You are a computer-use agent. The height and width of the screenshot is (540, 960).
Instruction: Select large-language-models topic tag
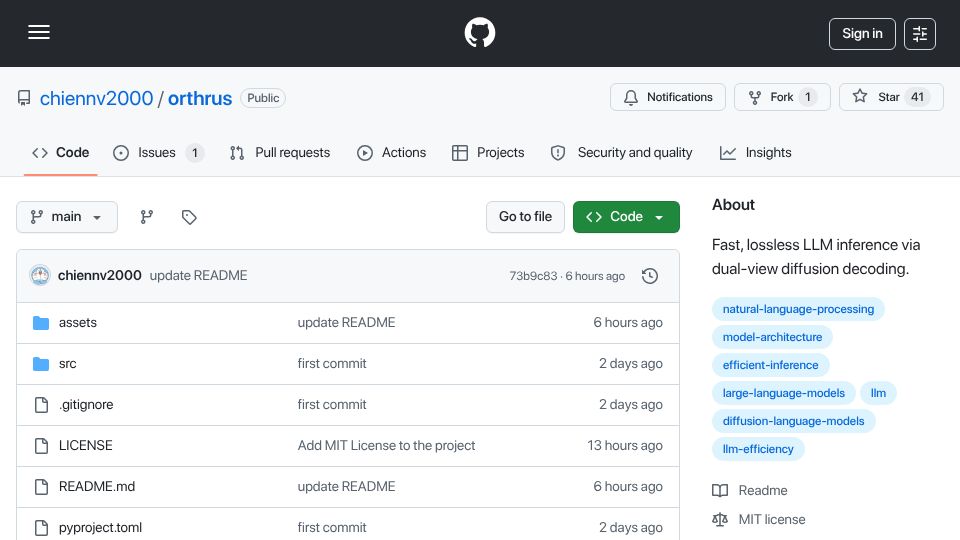click(x=784, y=393)
